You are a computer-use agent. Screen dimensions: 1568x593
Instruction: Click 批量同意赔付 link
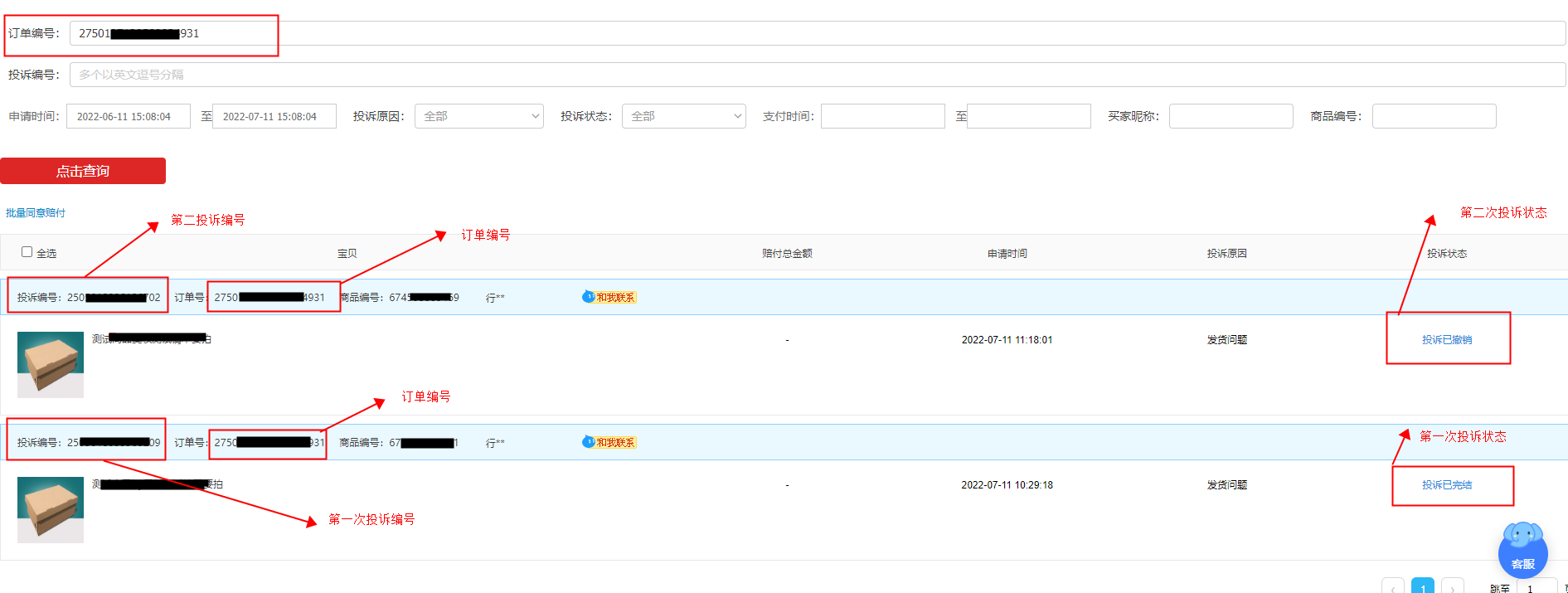click(36, 213)
